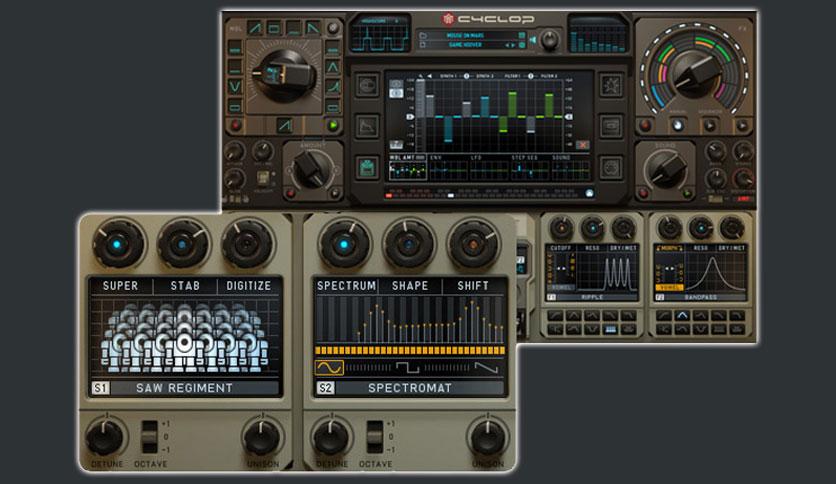The height and width of the screenshot is (484, 836).
Task: Open the GAME HOOVER preset name selector
Action: (x=465, y=45)
